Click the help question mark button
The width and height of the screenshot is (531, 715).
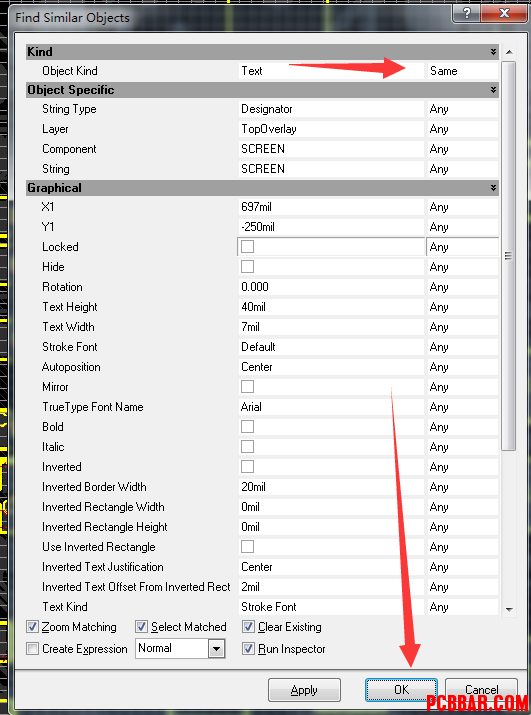[x=466, y=13]
